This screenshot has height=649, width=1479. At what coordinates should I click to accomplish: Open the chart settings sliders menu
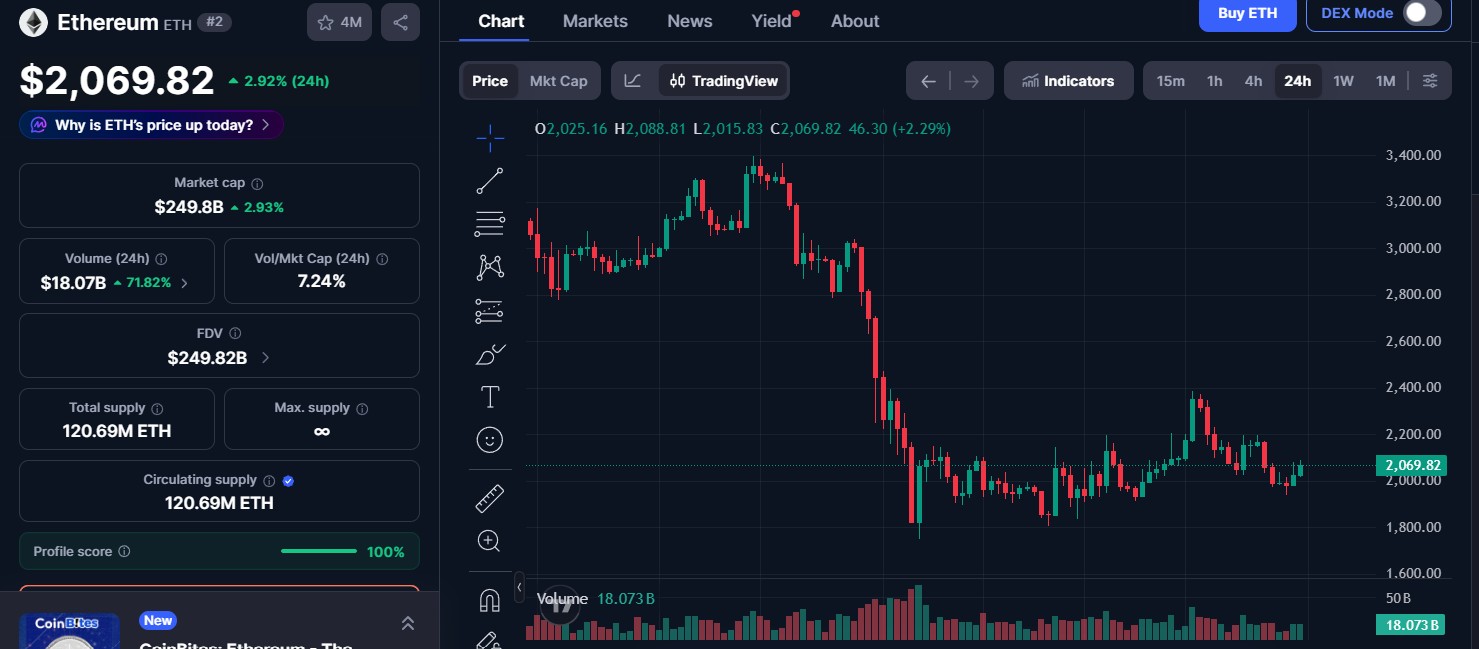(1430, 80)
